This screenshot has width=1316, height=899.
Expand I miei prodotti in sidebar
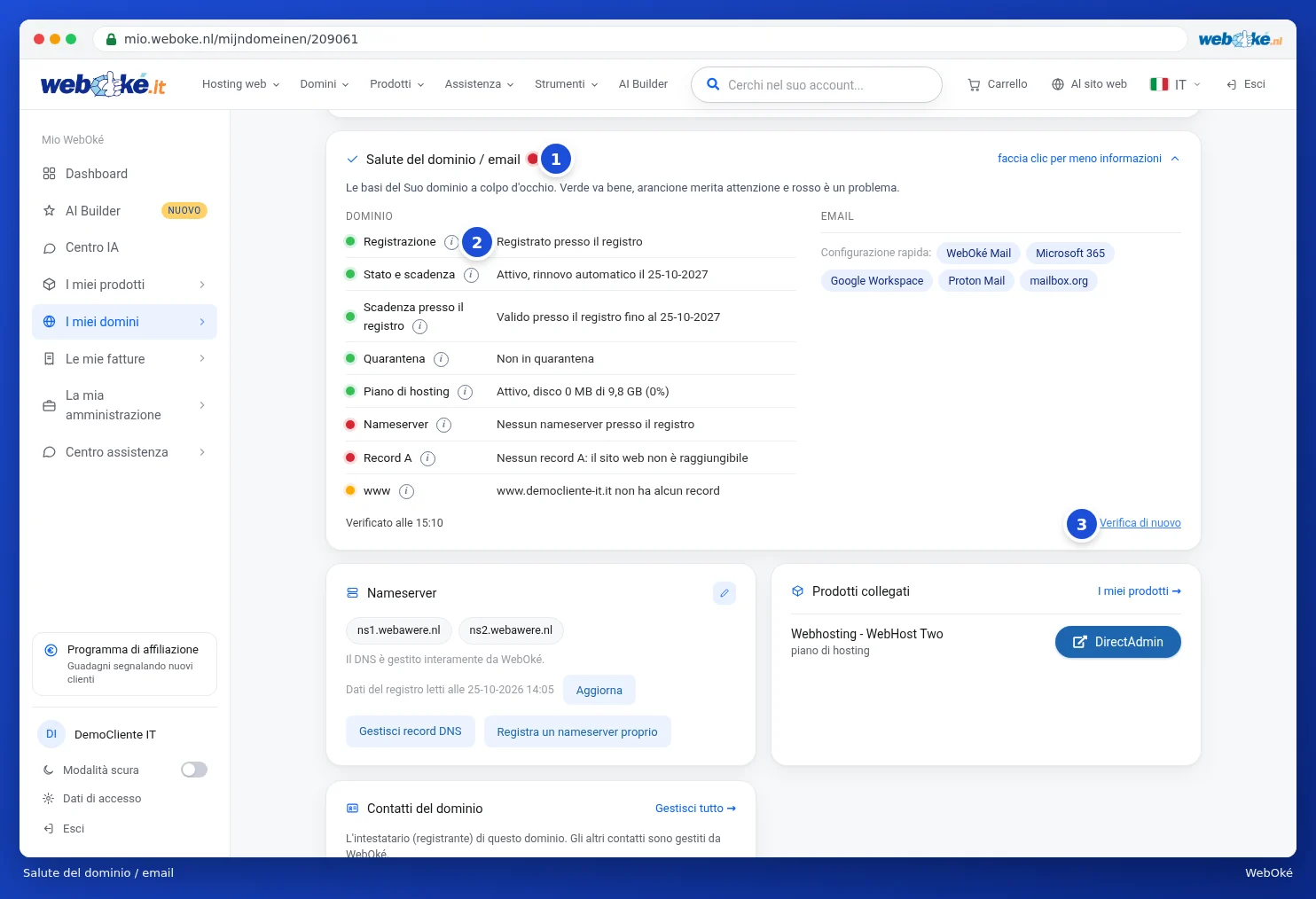(124, 285)
